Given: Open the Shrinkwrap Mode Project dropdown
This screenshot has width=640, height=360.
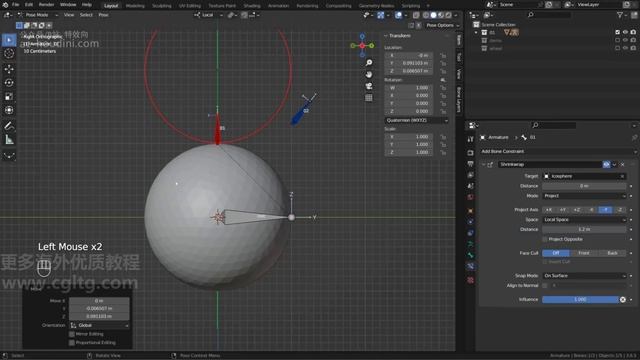Looking at the screenshot, I should [584, 196].
